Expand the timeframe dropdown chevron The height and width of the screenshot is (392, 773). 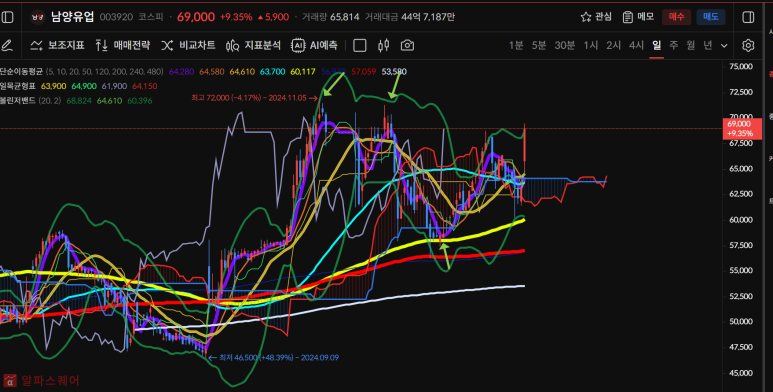724,46
